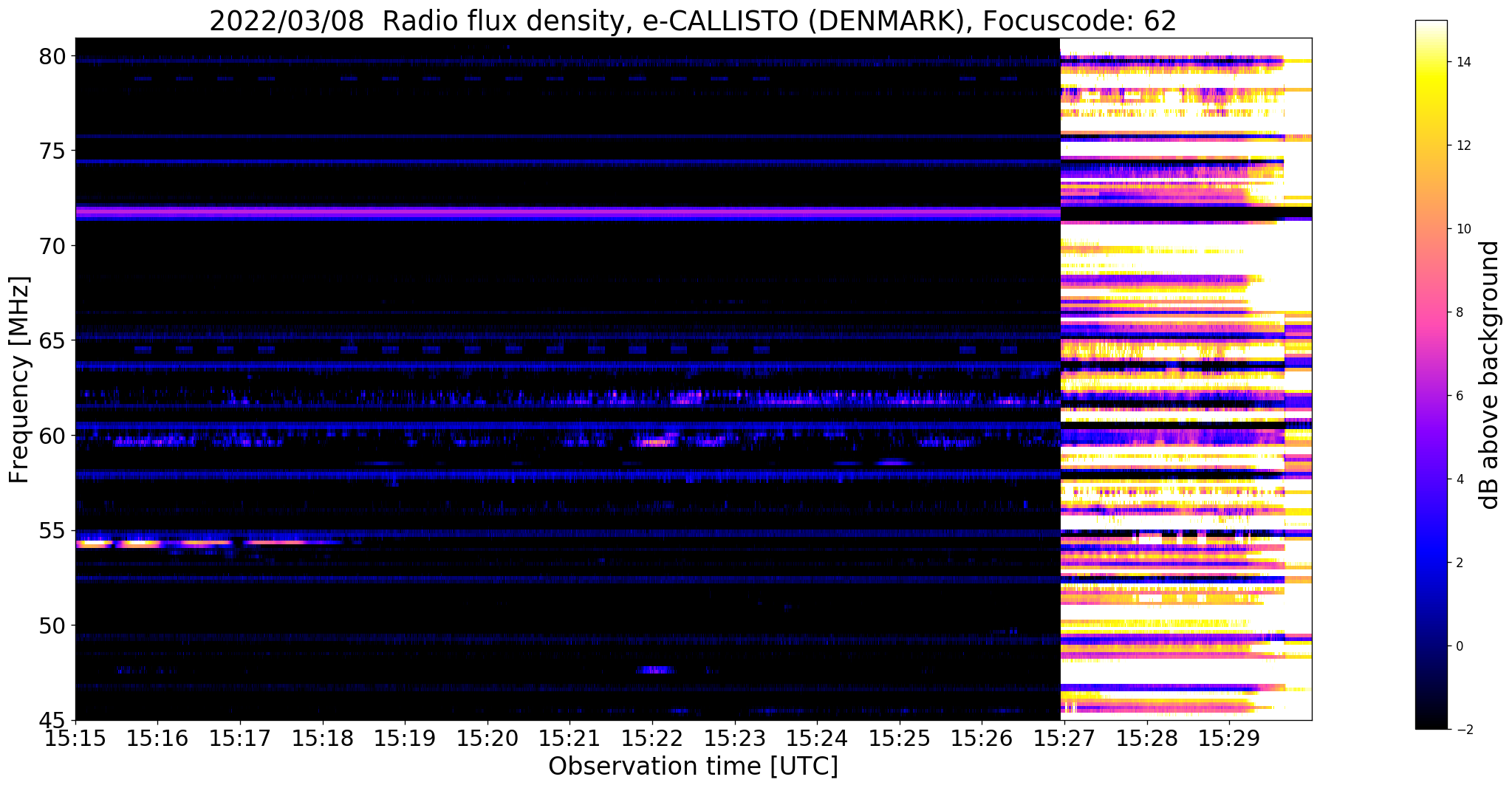The height and width of the screenshot is (788, 1512).
Task: Click the blue blob near 47.5 MHz at 15:22
Action: tap(656, 670)
